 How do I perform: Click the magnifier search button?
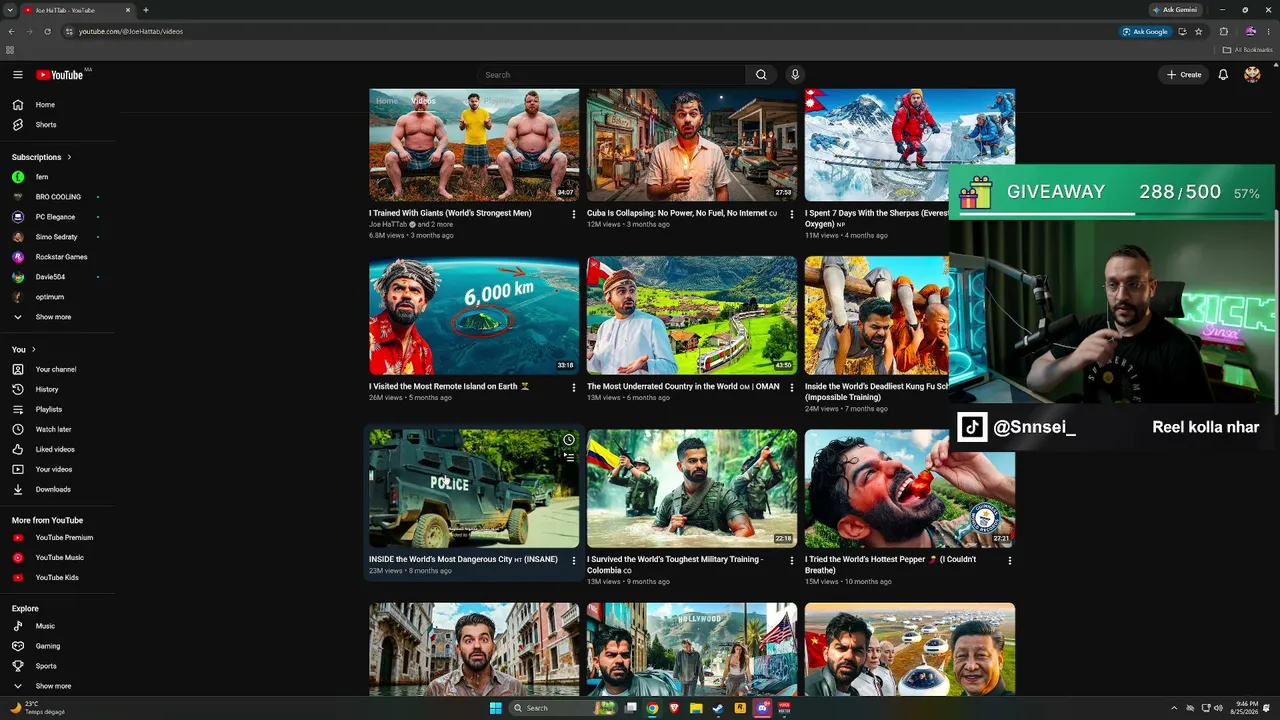[761, 75]
